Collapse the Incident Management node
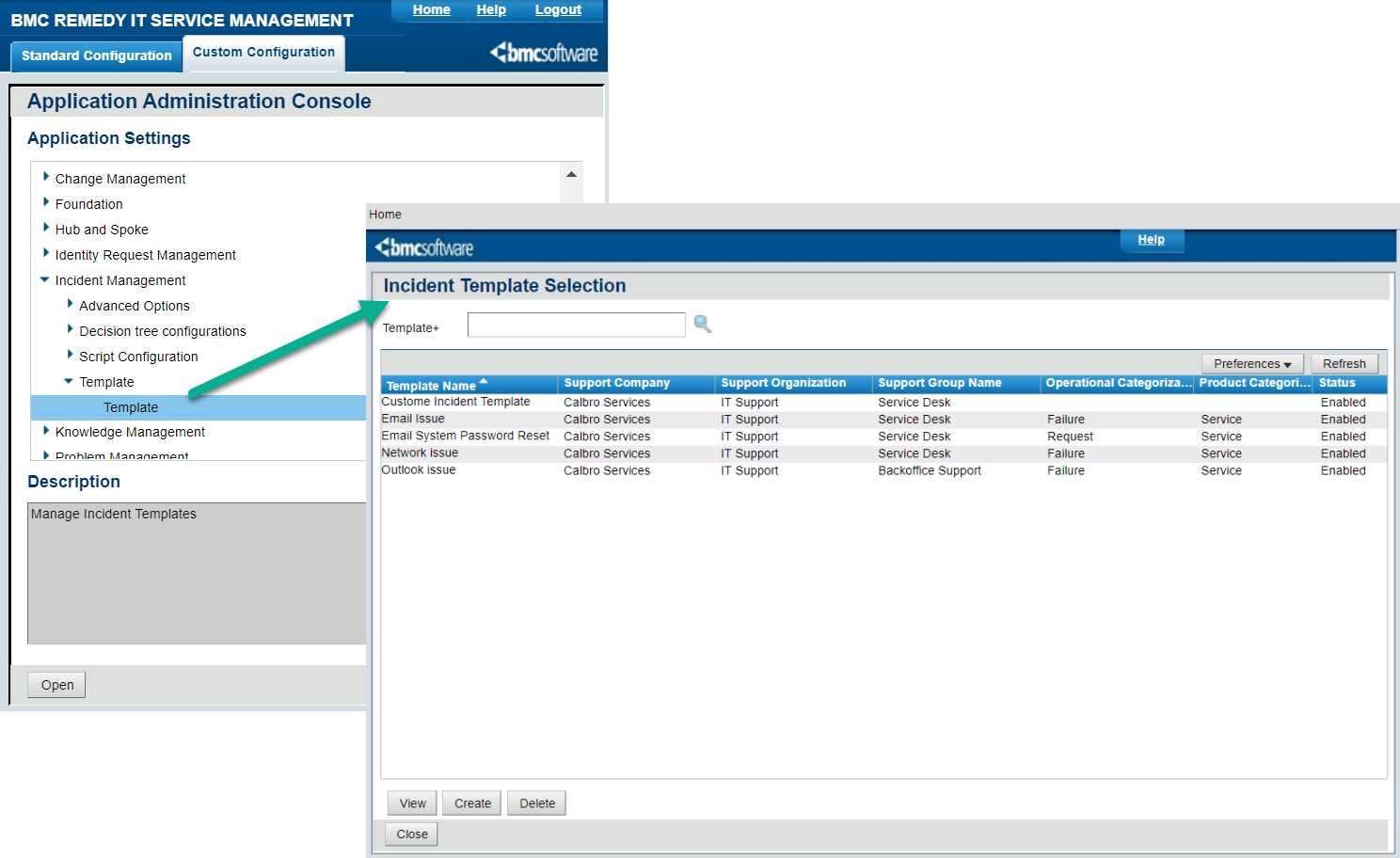1400x858 pixels. pyautogui.click(x=45, y=279)
